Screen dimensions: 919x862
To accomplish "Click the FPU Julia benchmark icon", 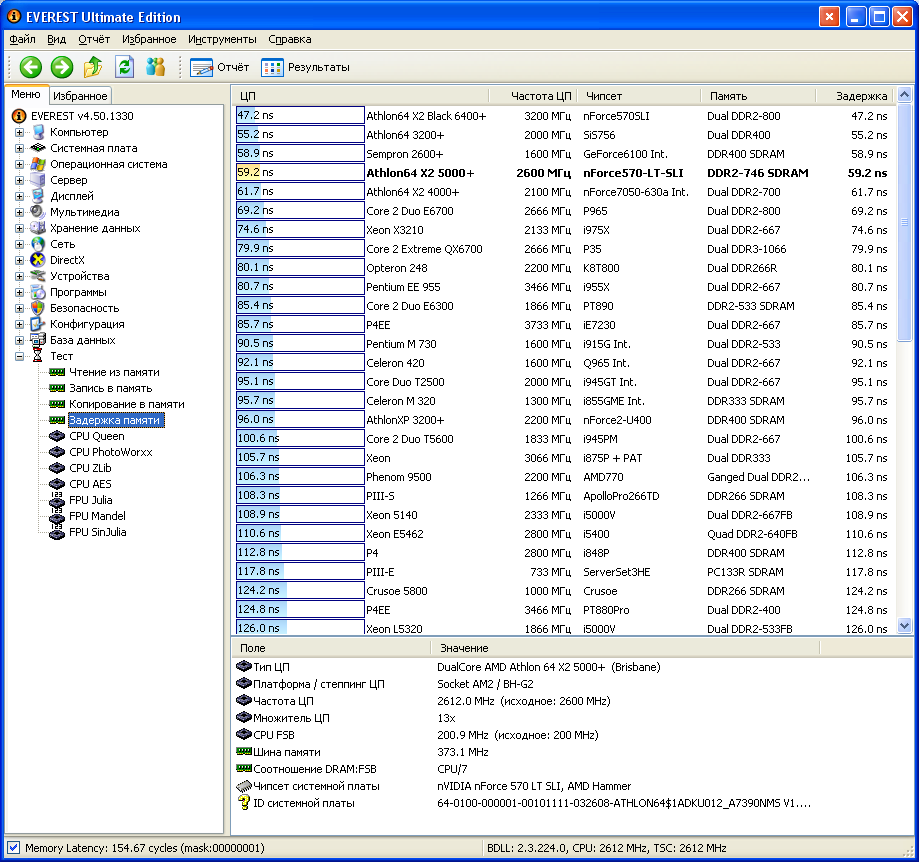I will 57,500.
